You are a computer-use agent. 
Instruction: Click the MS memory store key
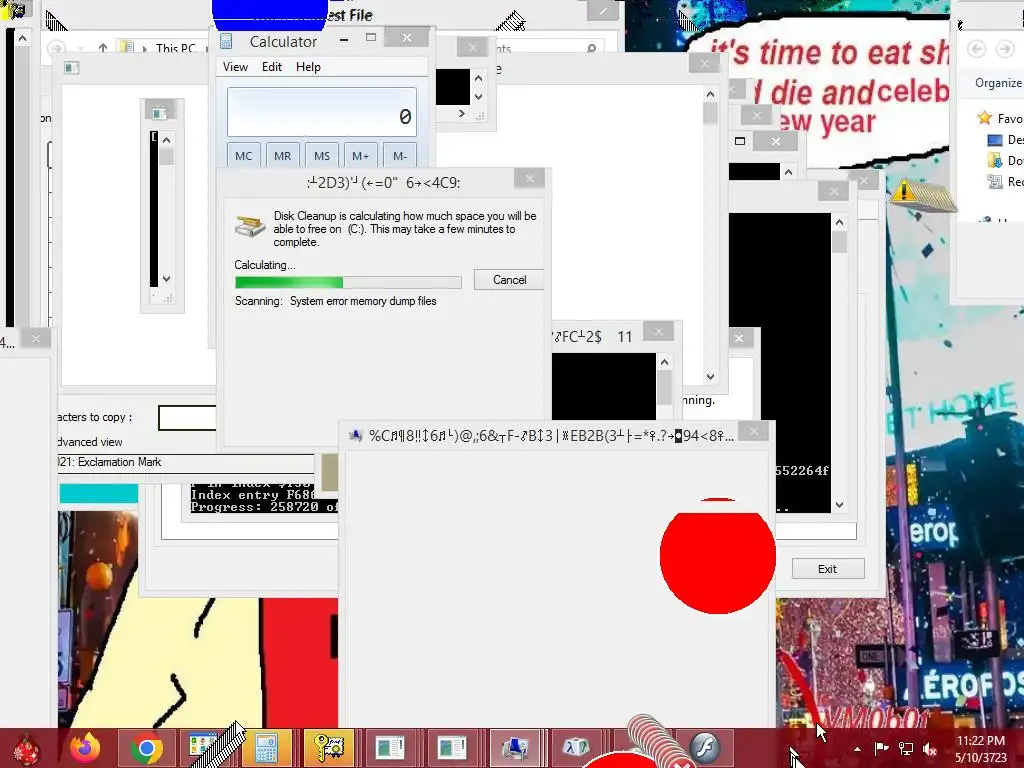(322, 155)
